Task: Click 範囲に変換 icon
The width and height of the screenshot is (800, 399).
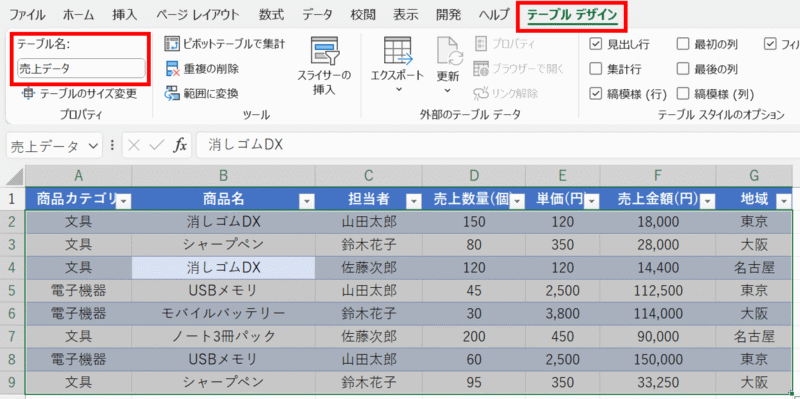Action: 172,93
